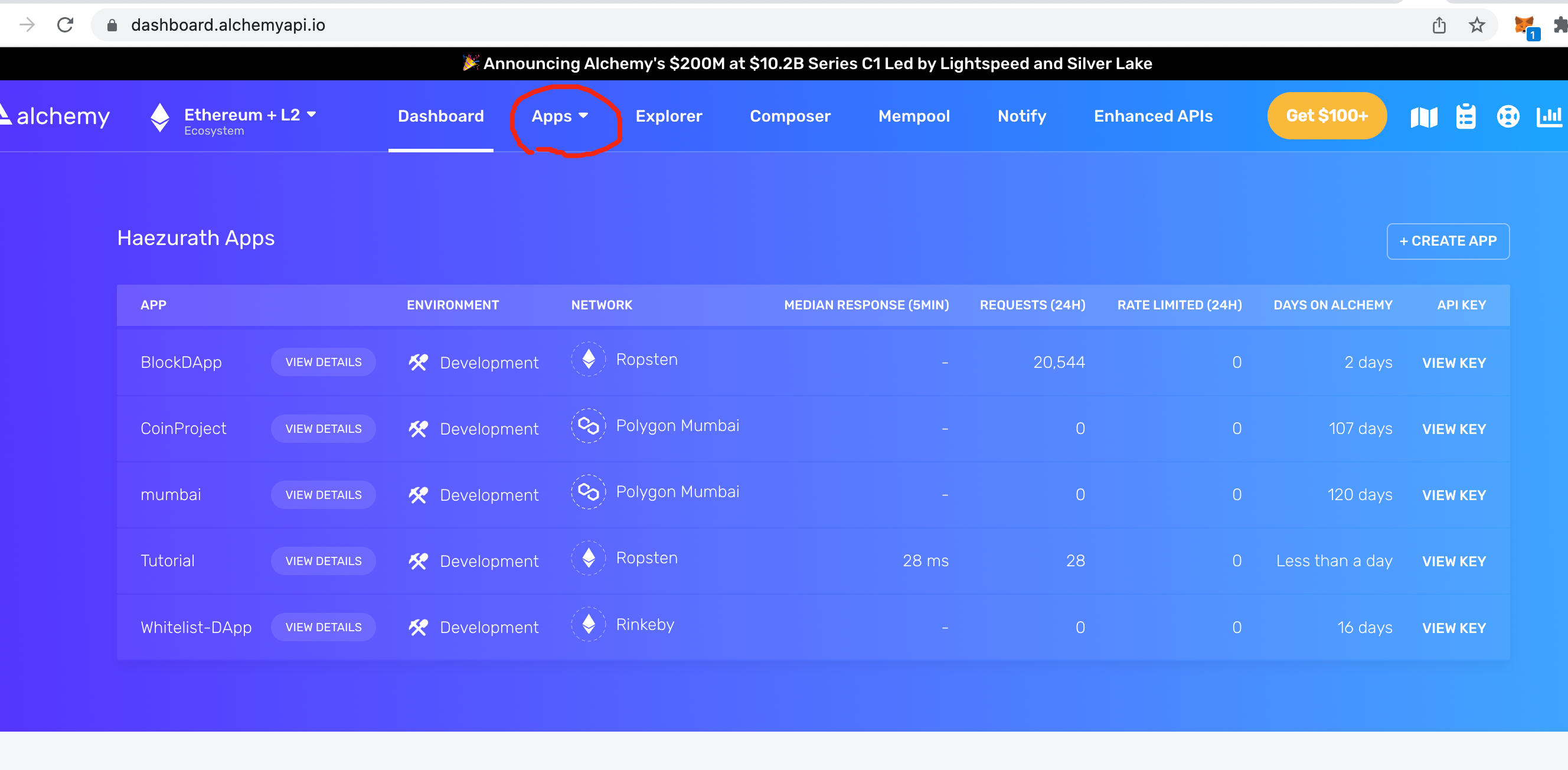Click the Ethereum diamond ecosystem icon
Screen dimensions: 1568x770
click(160, 118)
